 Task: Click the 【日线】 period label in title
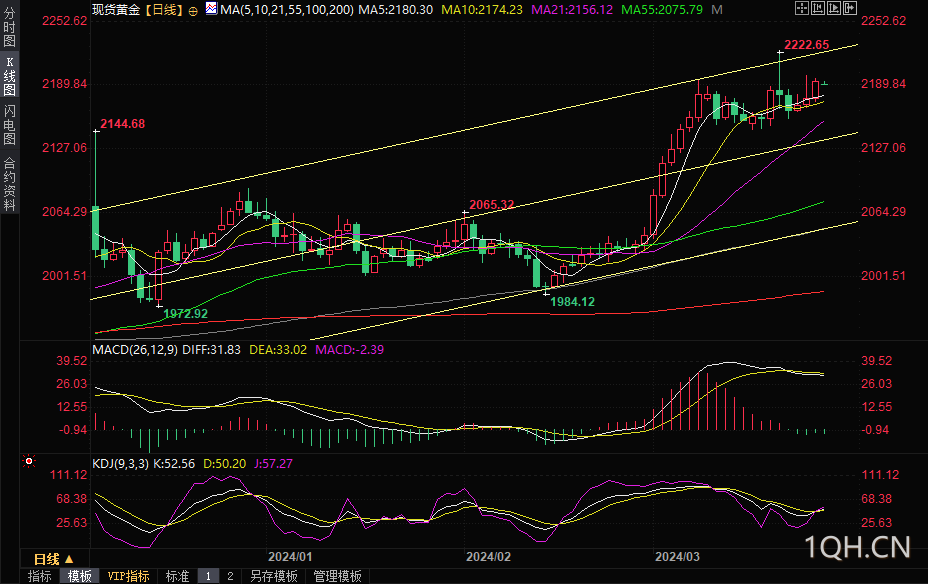(164, 10)
